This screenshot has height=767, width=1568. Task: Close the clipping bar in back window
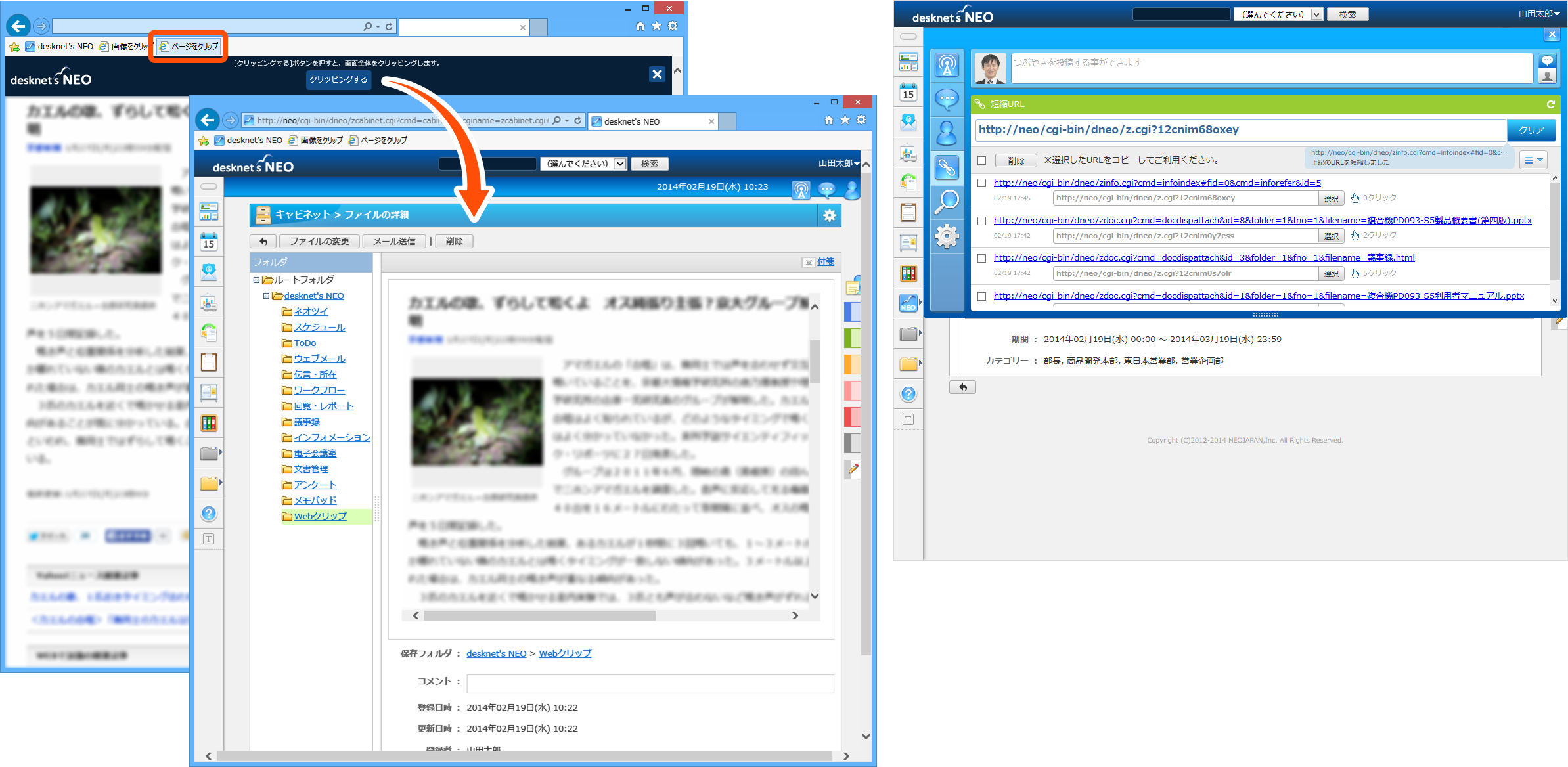point(657,74)
